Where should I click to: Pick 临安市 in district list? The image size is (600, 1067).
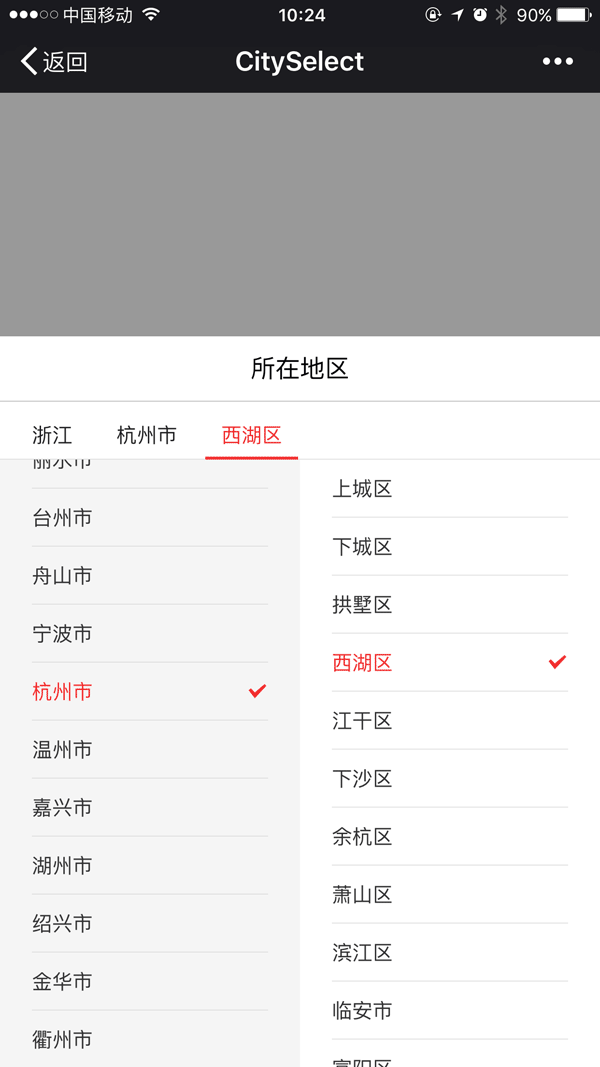tap(450, 1011)
